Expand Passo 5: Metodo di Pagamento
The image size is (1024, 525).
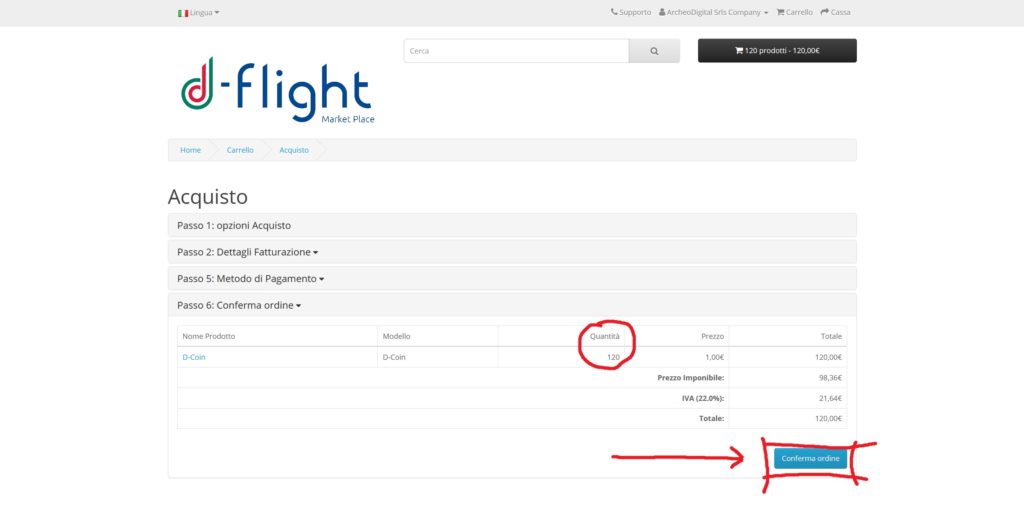(250, 279)
